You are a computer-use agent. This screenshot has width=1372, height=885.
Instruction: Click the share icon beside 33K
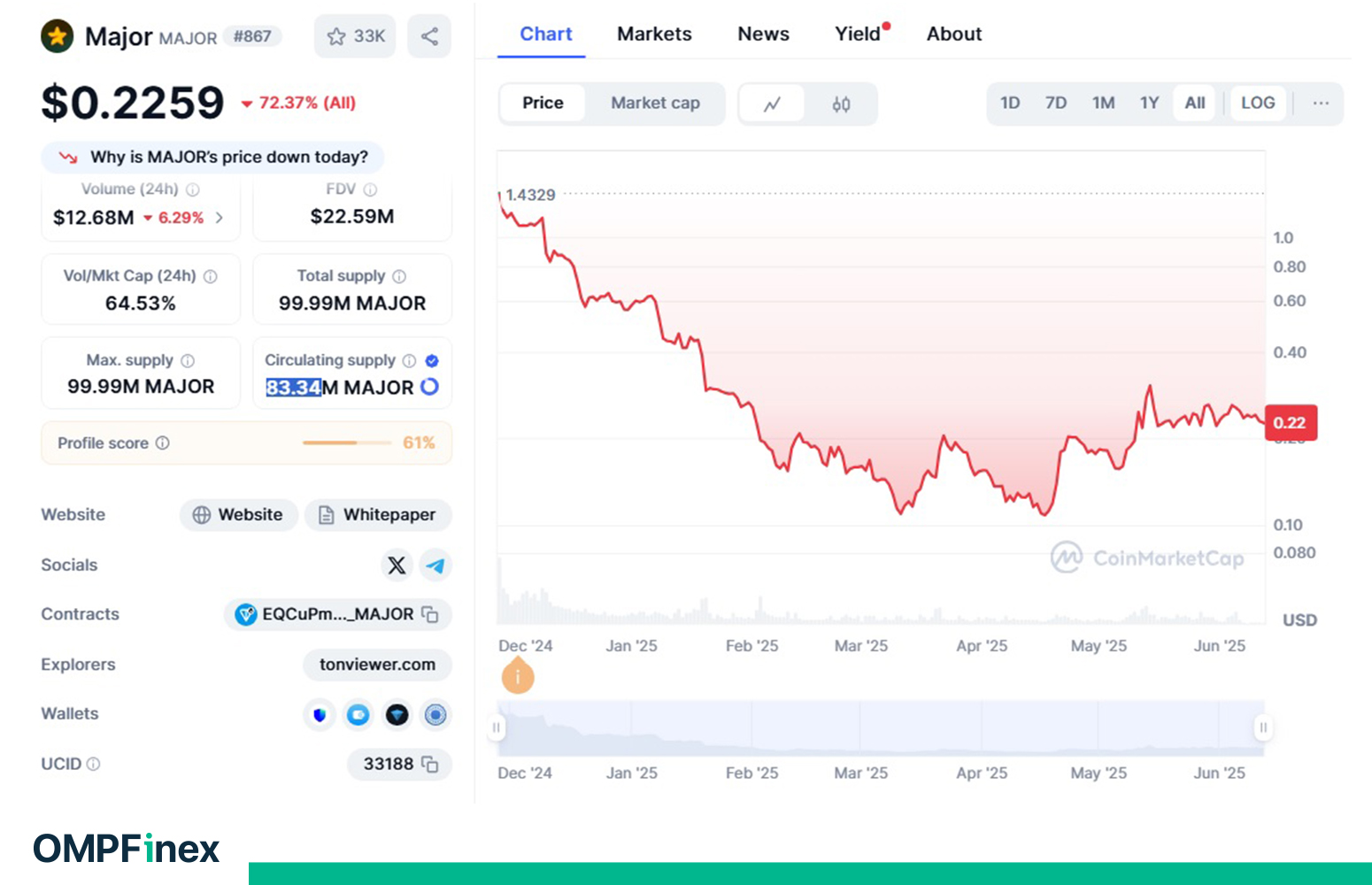(x=429, y=36)
